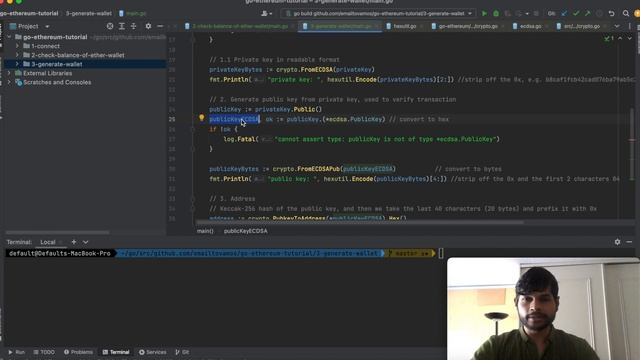Collapse all in Project panel
Viewport: 640px width, 360px height.
point(133,26)
